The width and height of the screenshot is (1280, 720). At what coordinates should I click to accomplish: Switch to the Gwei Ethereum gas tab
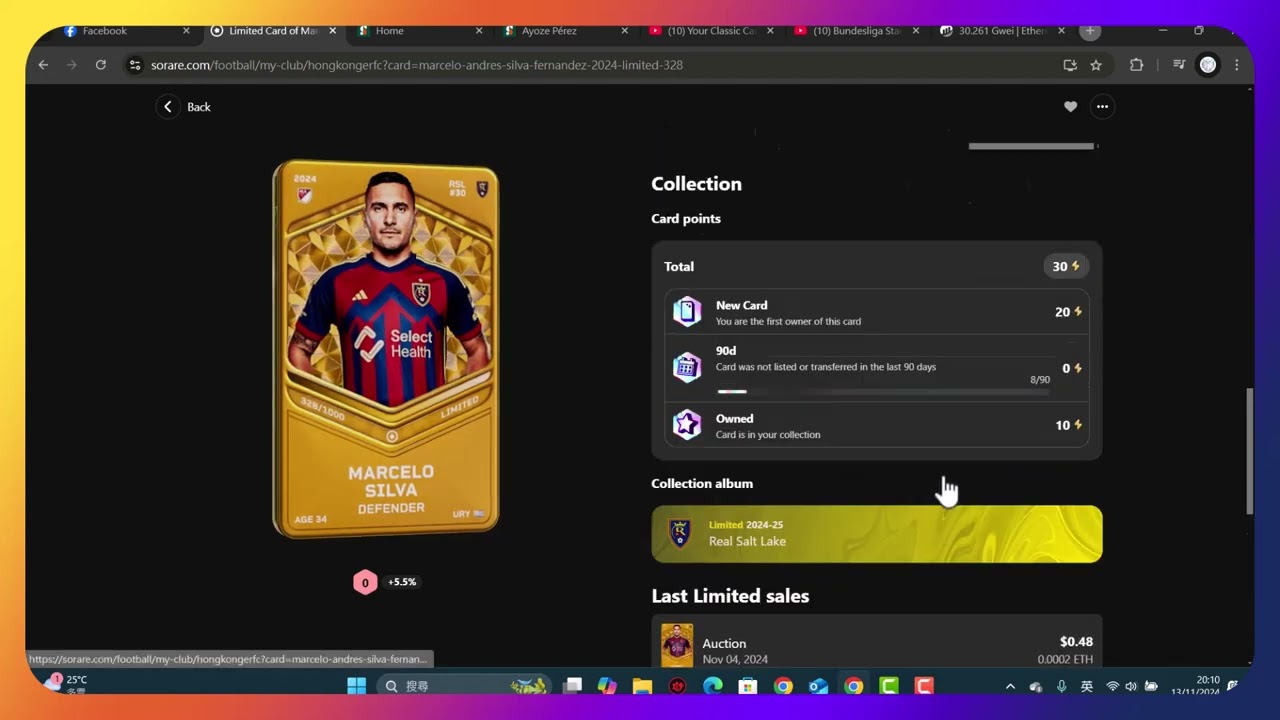[x=1003, y=31]
